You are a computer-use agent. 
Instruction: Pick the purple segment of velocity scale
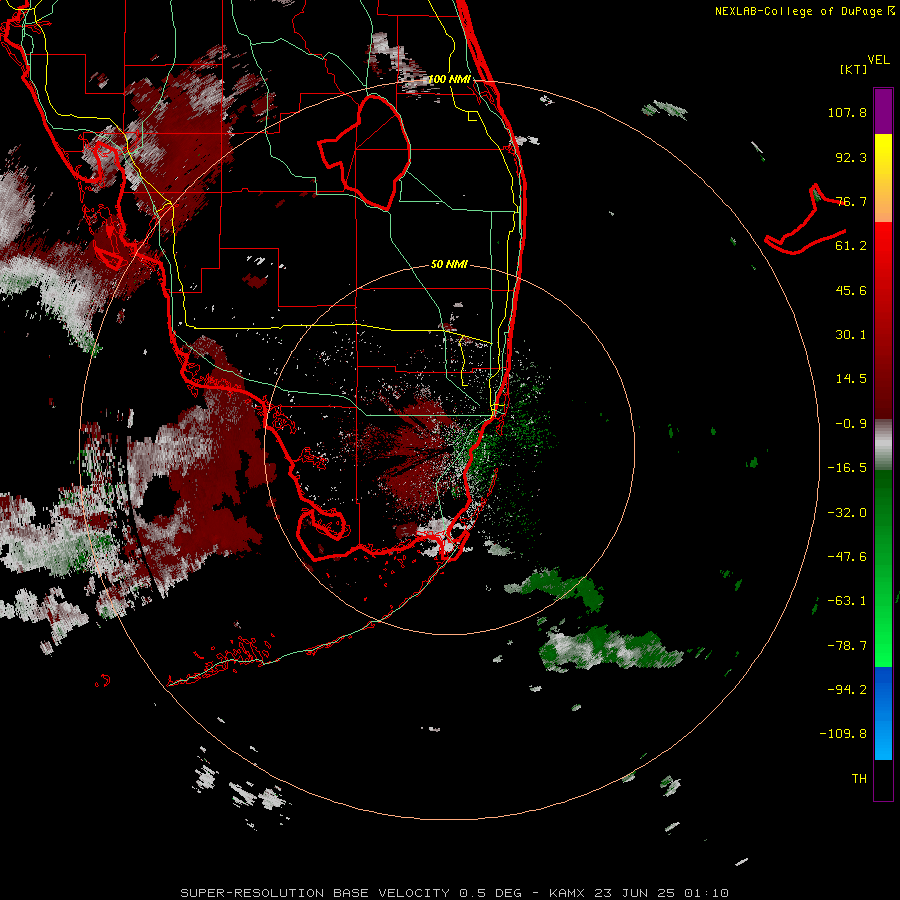883,111
